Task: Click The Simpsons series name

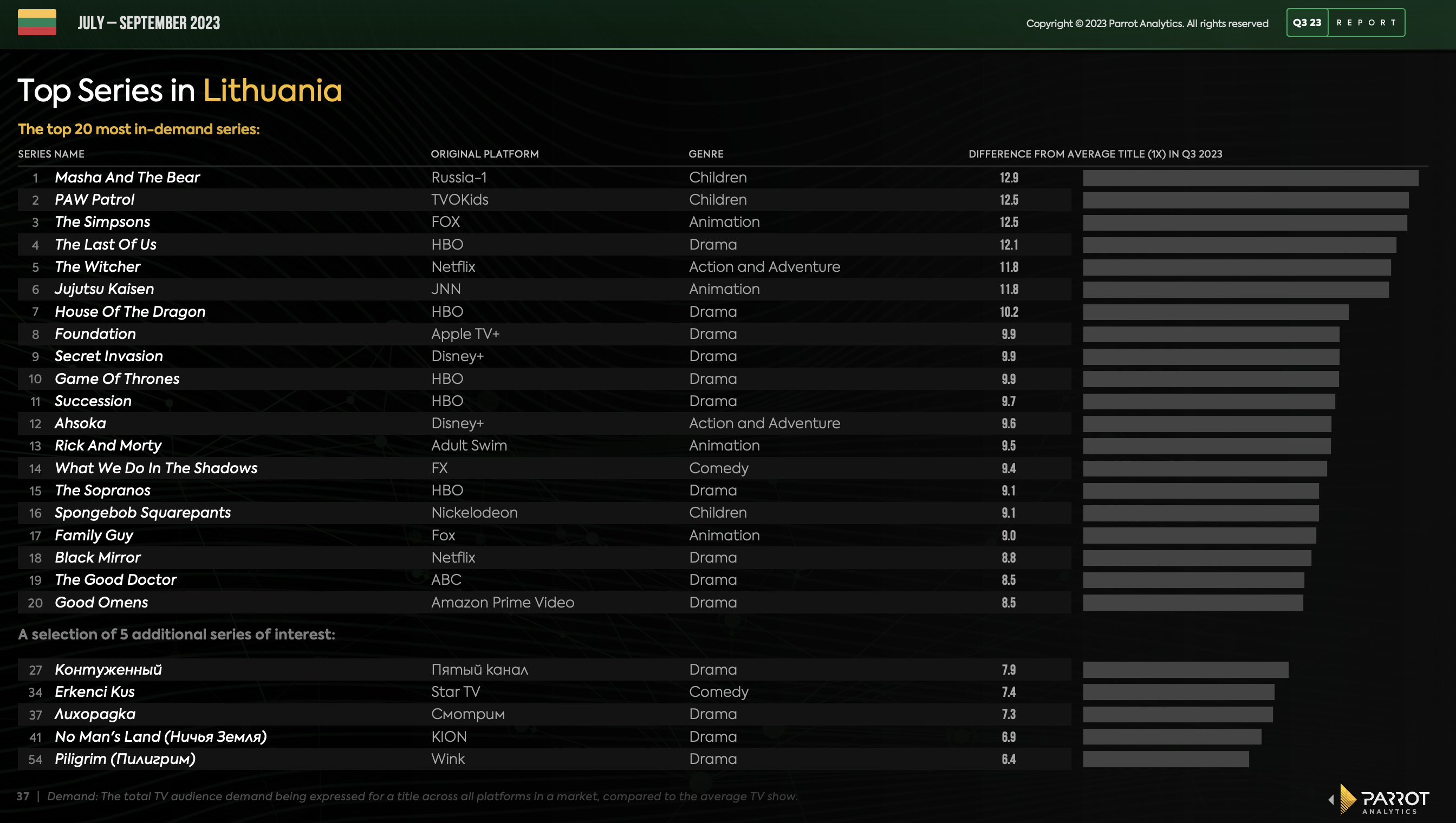Action: (x=102, y=222)
